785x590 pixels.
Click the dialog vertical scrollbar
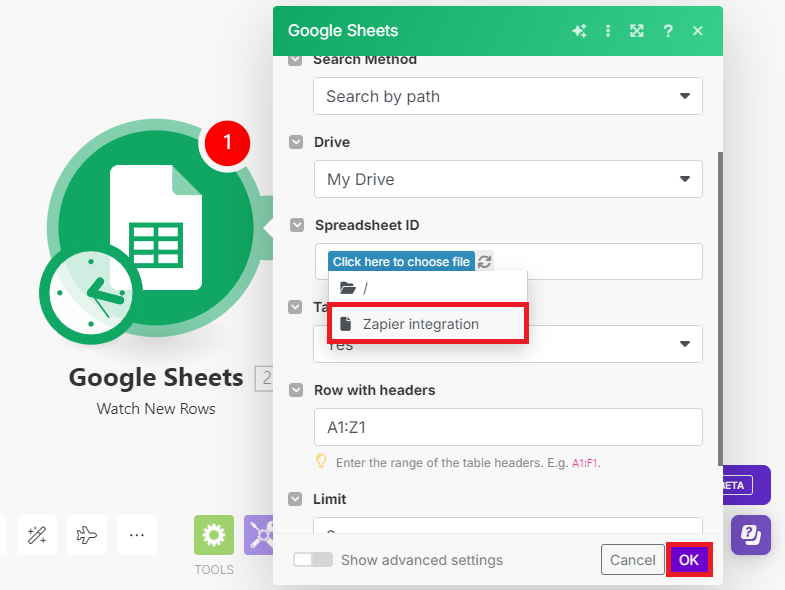(x=720, y=308)
